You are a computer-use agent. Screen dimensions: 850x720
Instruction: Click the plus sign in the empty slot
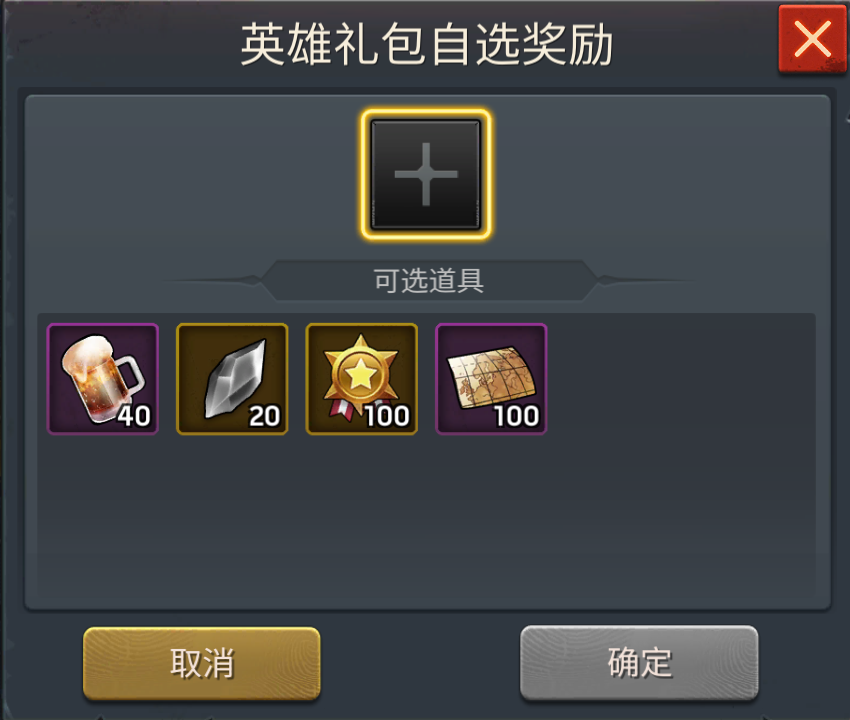click(x=426, y=174)
